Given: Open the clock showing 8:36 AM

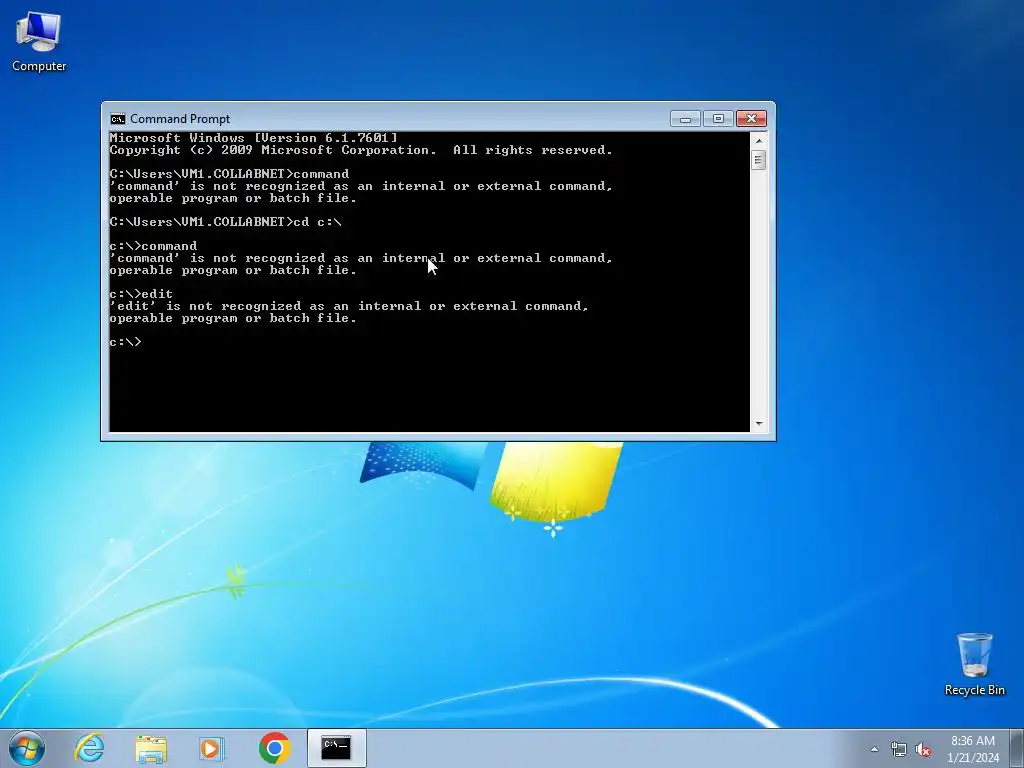Looking at the screenshot, I should point(973,749).
